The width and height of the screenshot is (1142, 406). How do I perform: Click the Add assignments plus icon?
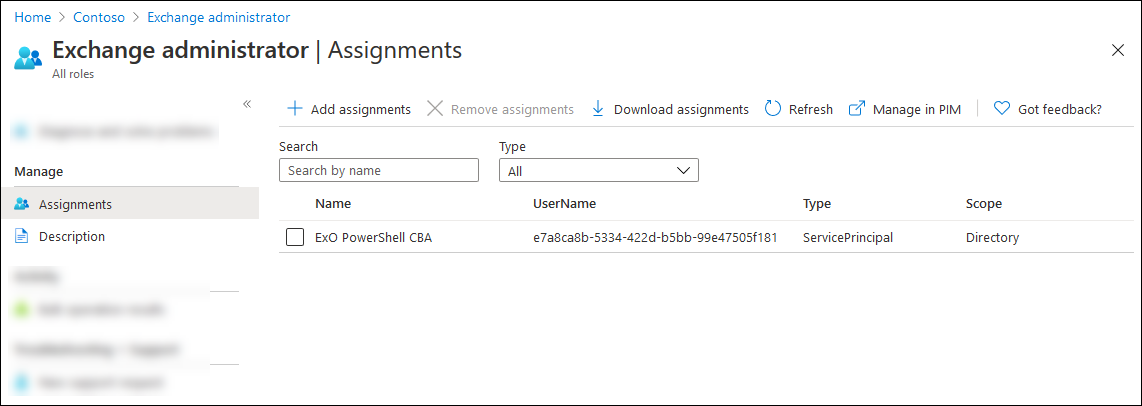pos(295,109)
